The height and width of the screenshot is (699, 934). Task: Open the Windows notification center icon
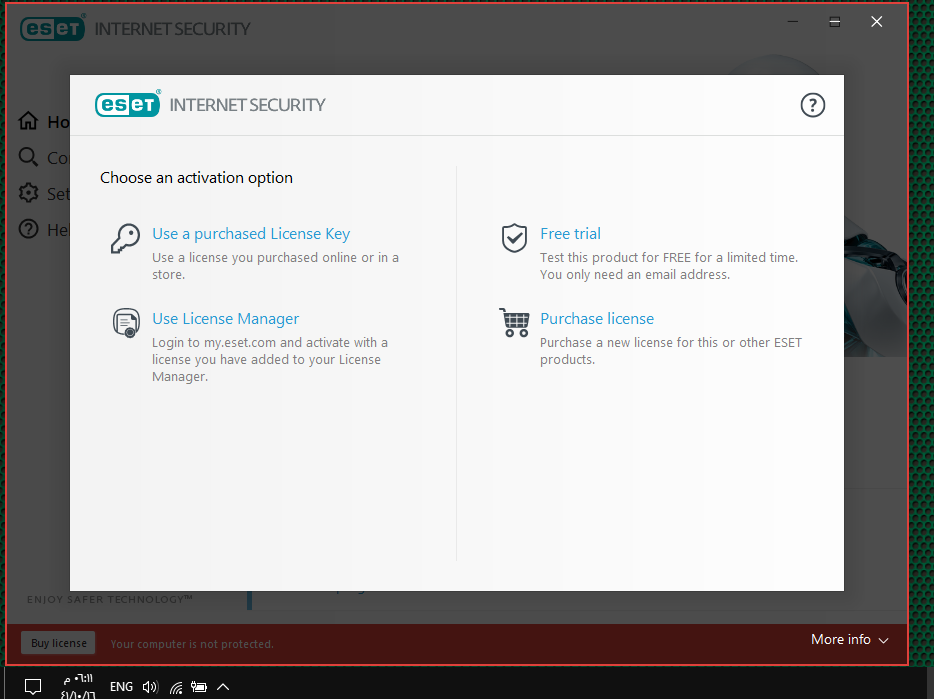pos(33,686)
